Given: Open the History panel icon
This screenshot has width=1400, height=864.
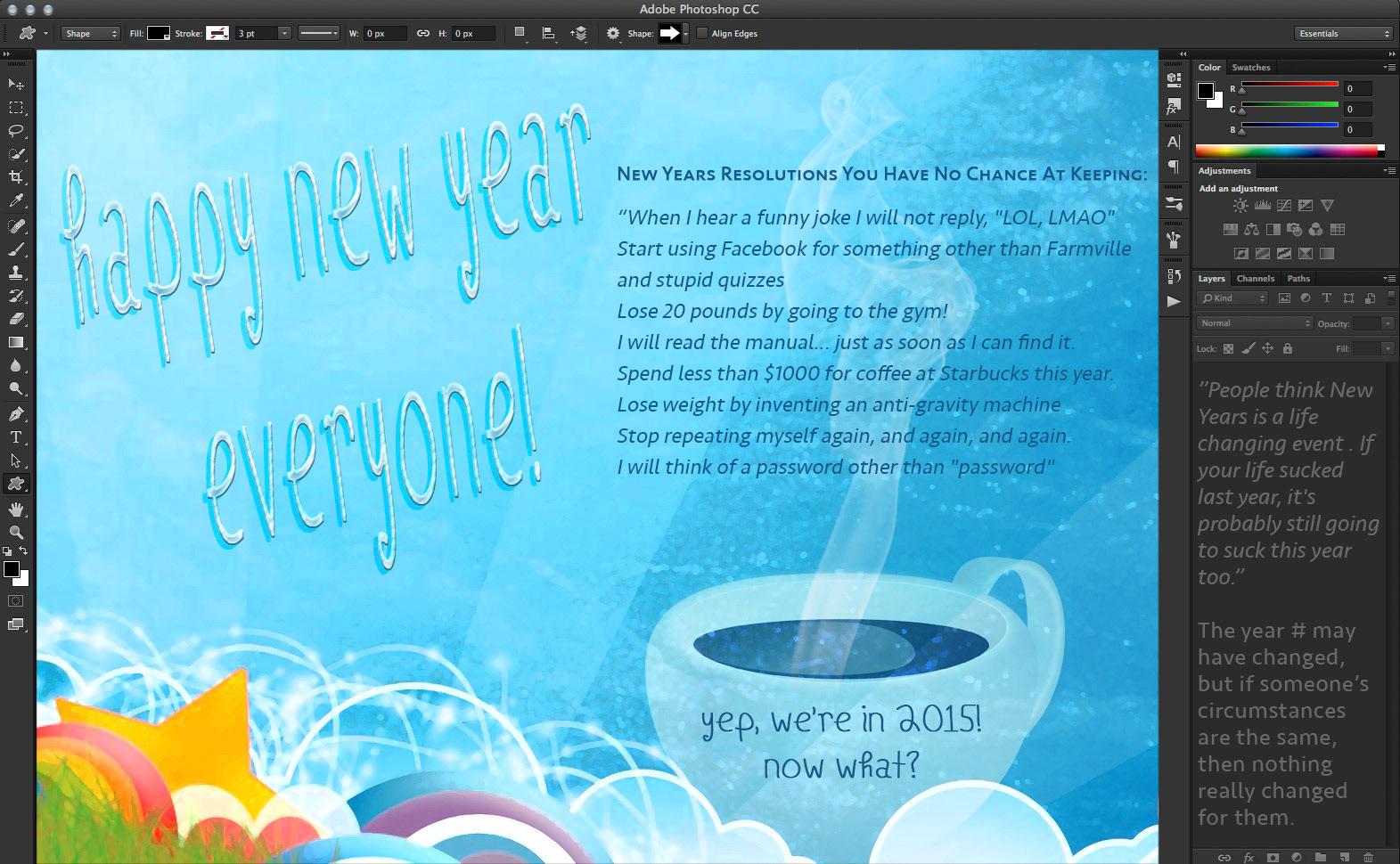Looking at the screenshot, I should point(1174,276).
